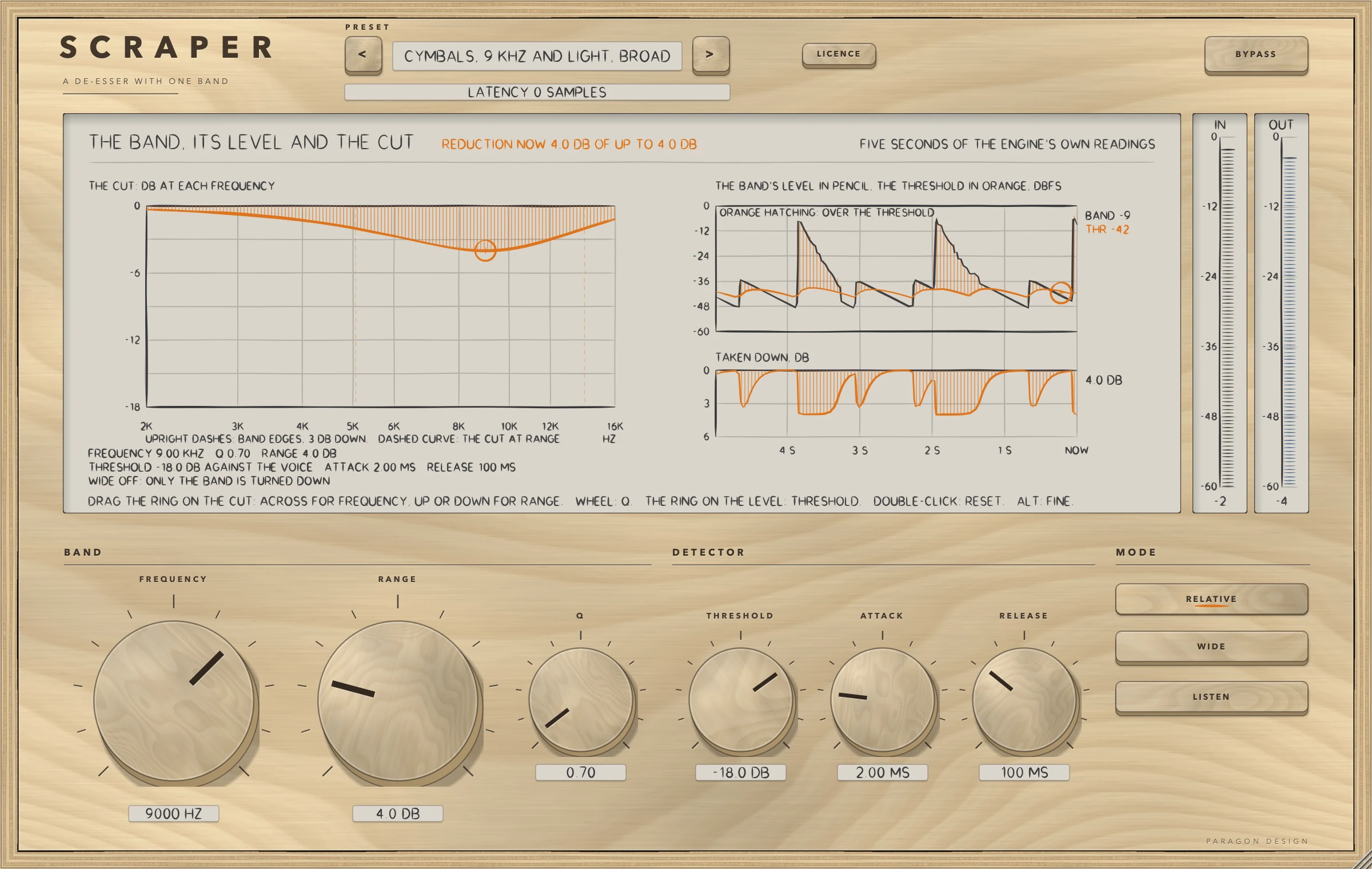Open the preset name display
This screenshot has height=869, width=1372.
[x=537, y=56]
